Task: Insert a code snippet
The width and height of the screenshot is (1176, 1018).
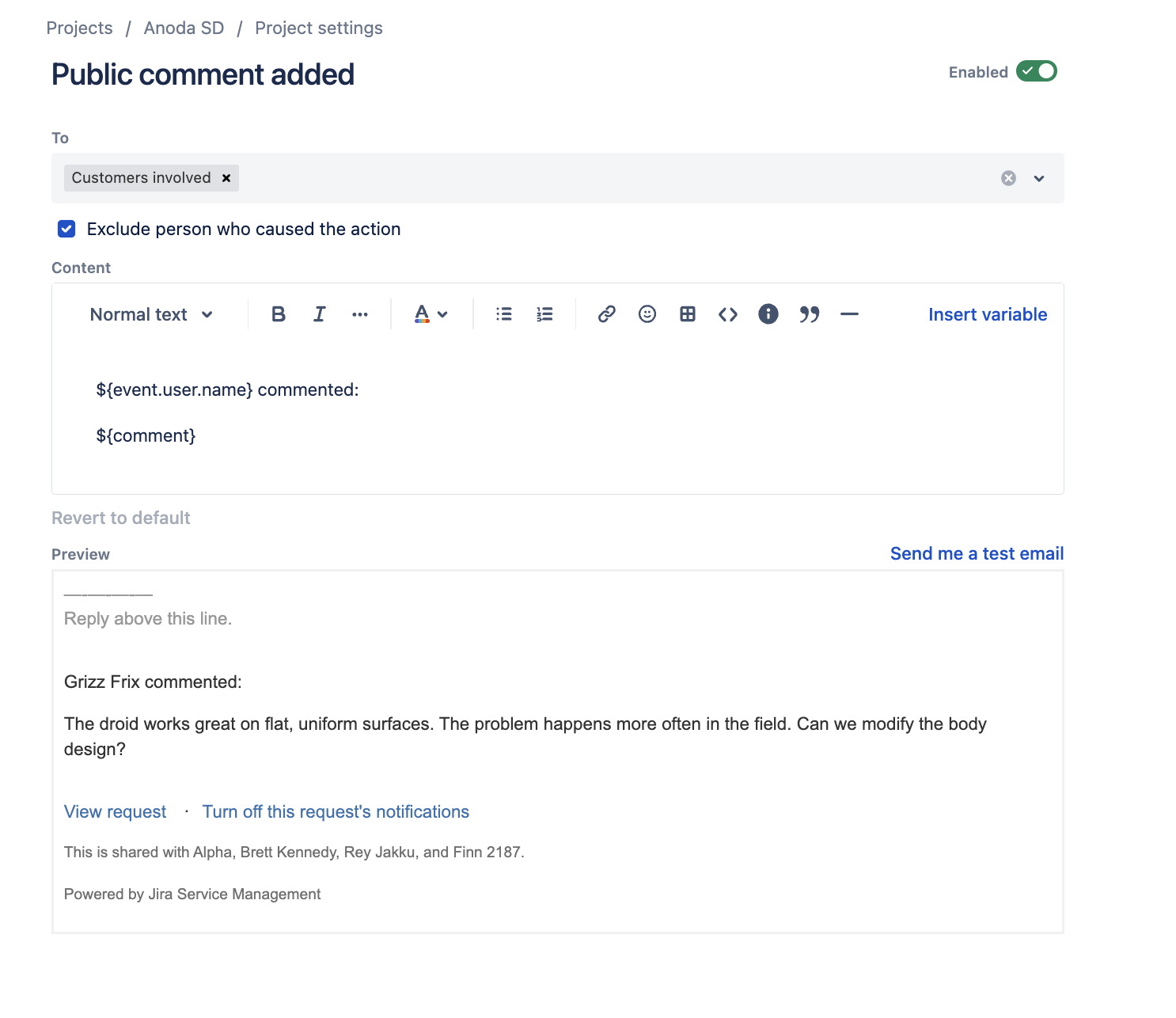Action: (x=728, y=314)
